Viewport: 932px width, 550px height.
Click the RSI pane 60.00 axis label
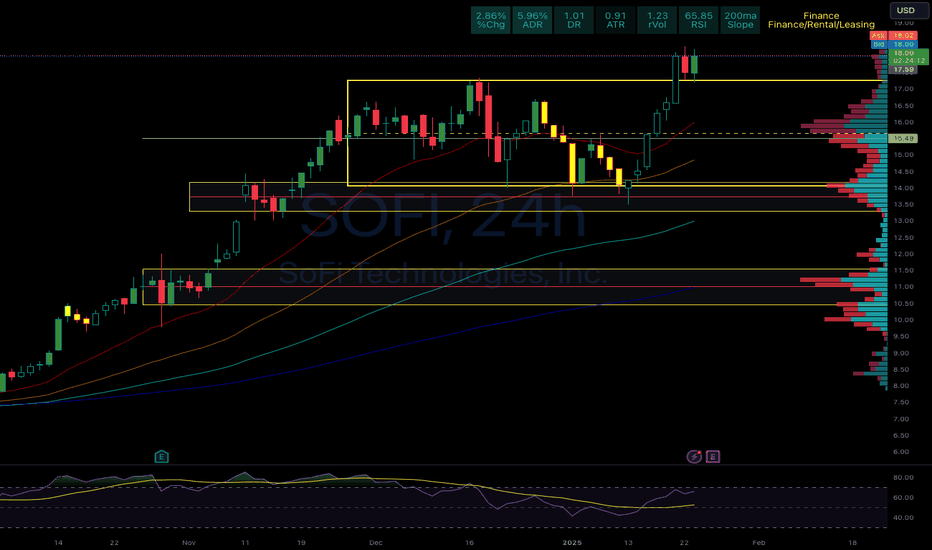tap(903, 498)
